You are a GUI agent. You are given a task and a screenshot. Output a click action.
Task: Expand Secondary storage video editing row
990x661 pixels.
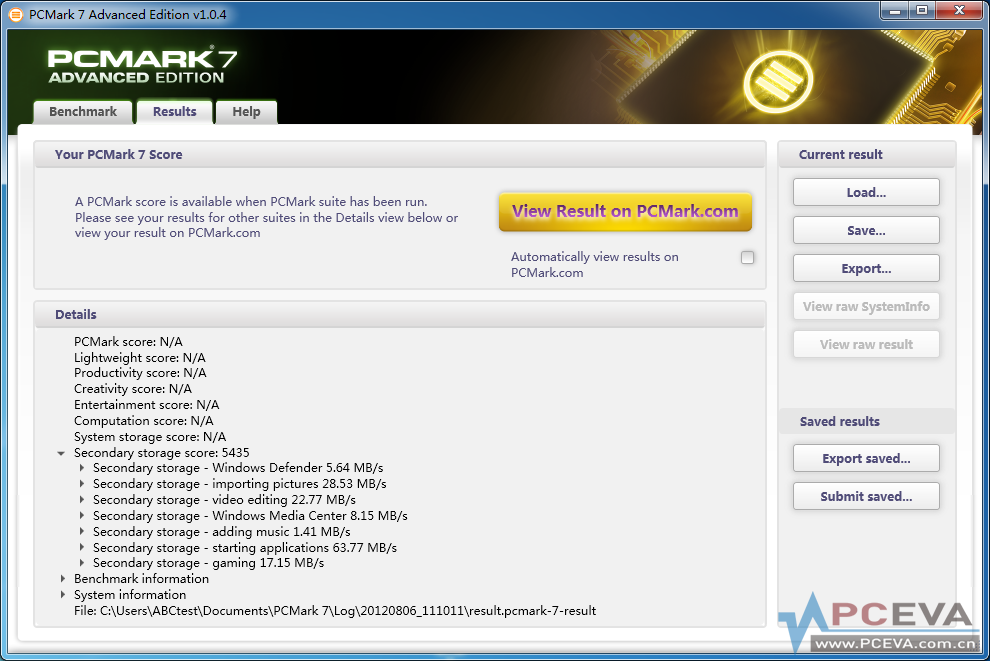[x=82, y=499]
